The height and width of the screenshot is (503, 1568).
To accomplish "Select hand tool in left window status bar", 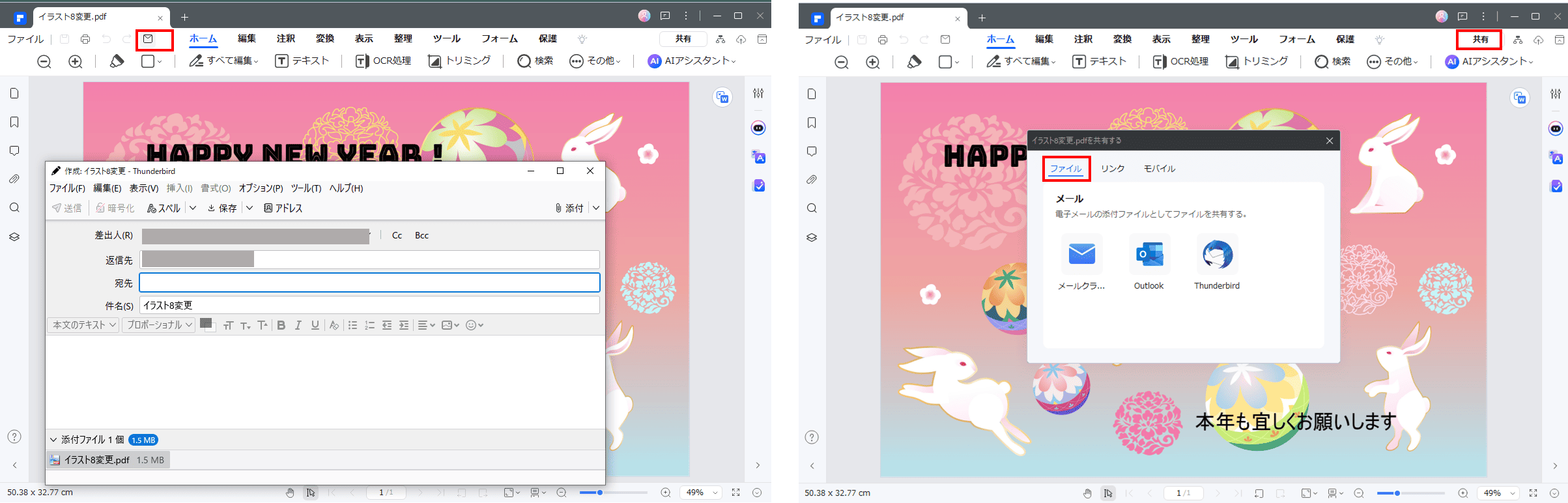I will (290, 493).
